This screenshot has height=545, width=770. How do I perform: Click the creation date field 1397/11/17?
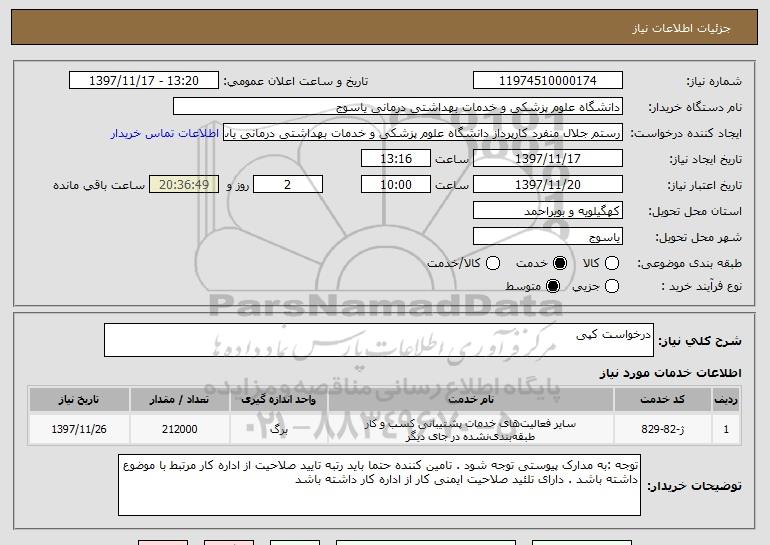coord(548,159)
